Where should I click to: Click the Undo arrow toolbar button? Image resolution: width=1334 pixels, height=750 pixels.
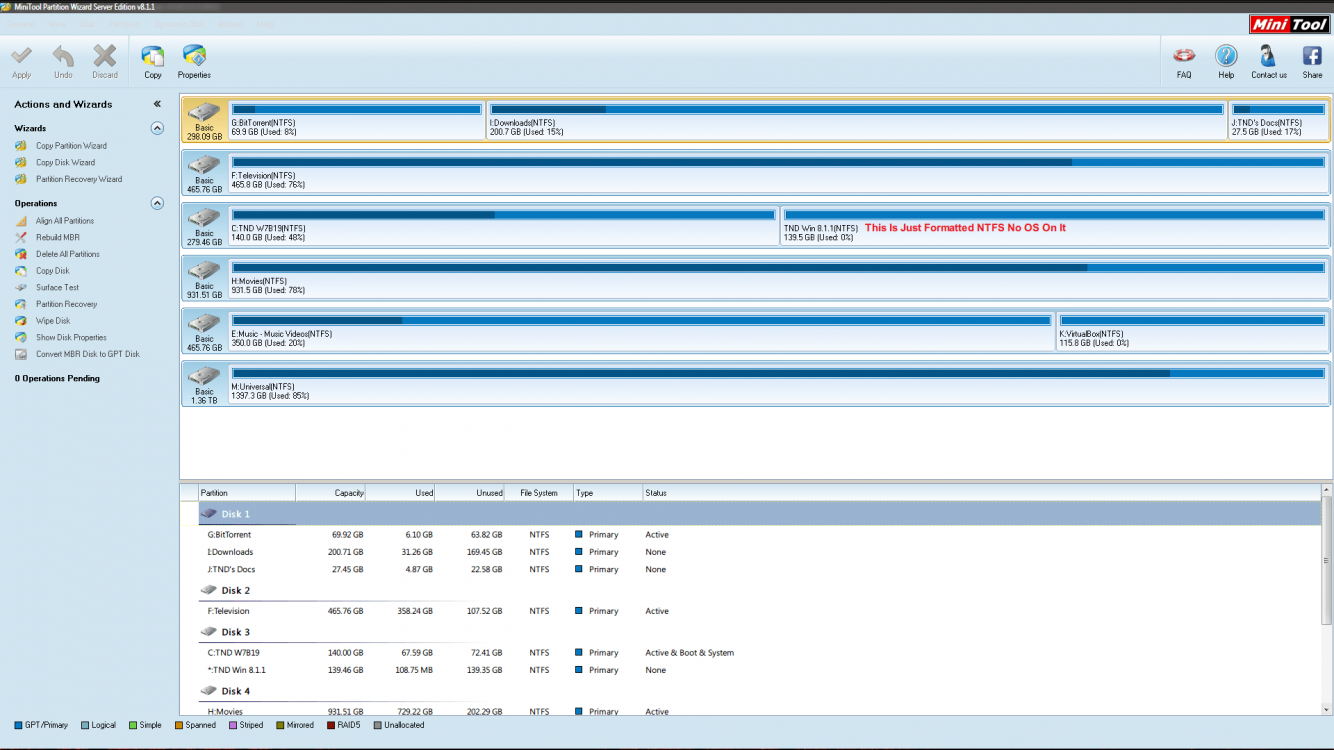point(63,61)
